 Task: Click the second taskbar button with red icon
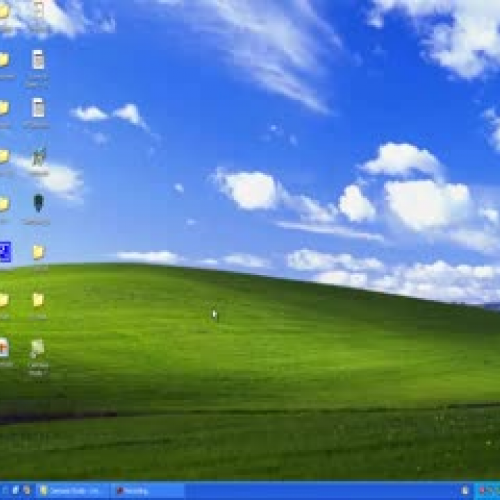(147, 491)
